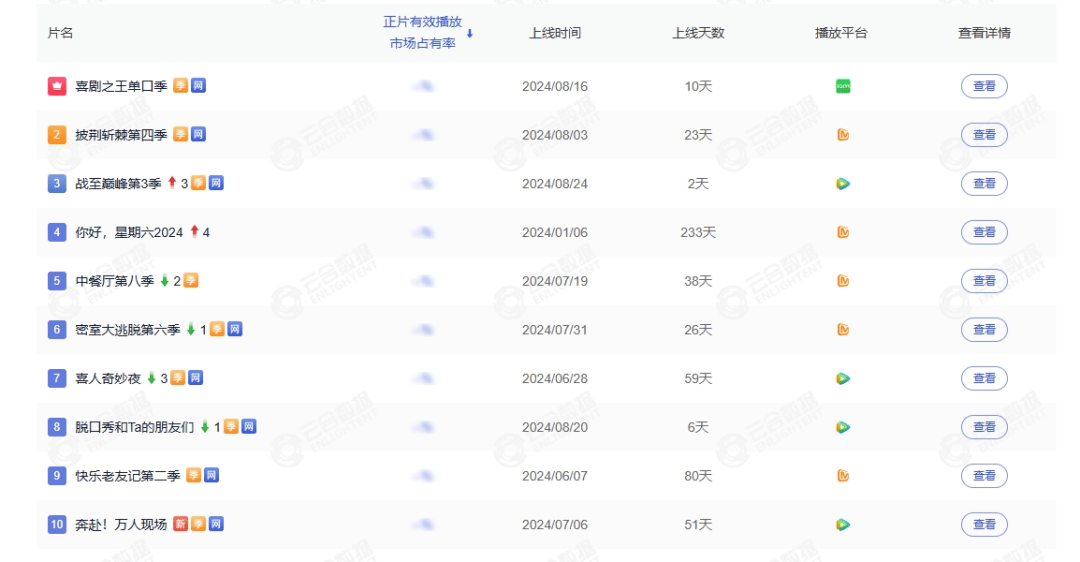The height and width of the screenshot is (562, 1080).
Task: Click the orange 季 badge beside 中餐厅第八季
Action: pyautogui.click(x=190, y=281)
